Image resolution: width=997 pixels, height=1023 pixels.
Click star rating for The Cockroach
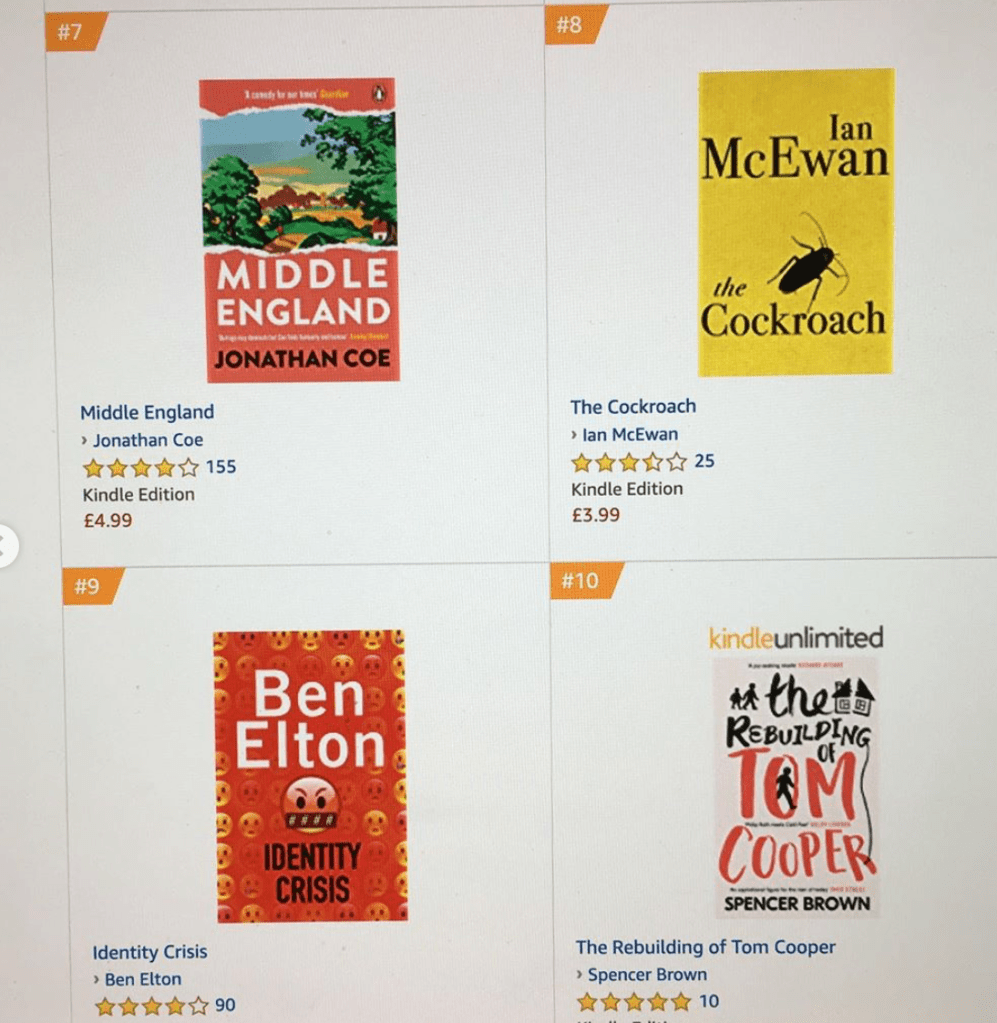(629, 463)
